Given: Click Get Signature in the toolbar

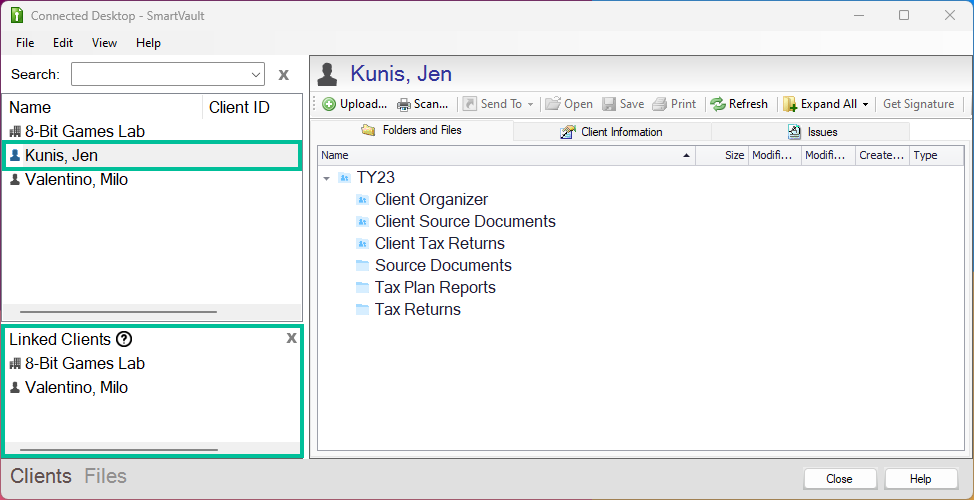Looking at the screenshot, I should click(x=918, y=104).
